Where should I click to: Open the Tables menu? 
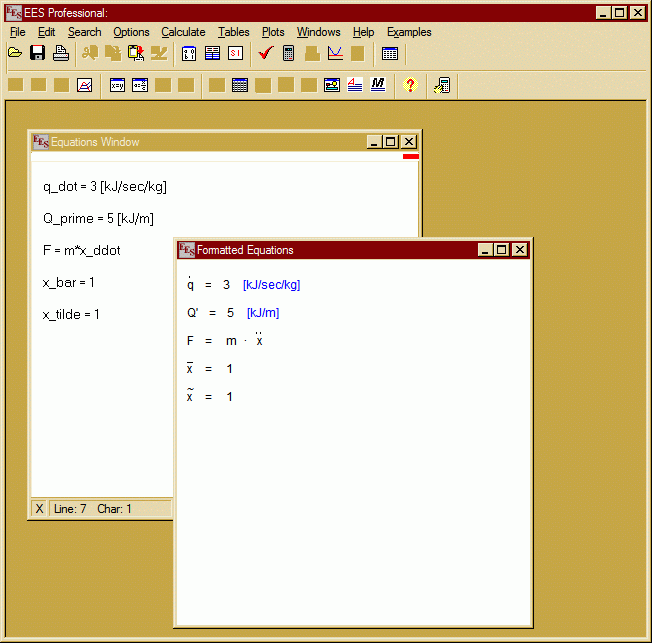coord(234,32)
